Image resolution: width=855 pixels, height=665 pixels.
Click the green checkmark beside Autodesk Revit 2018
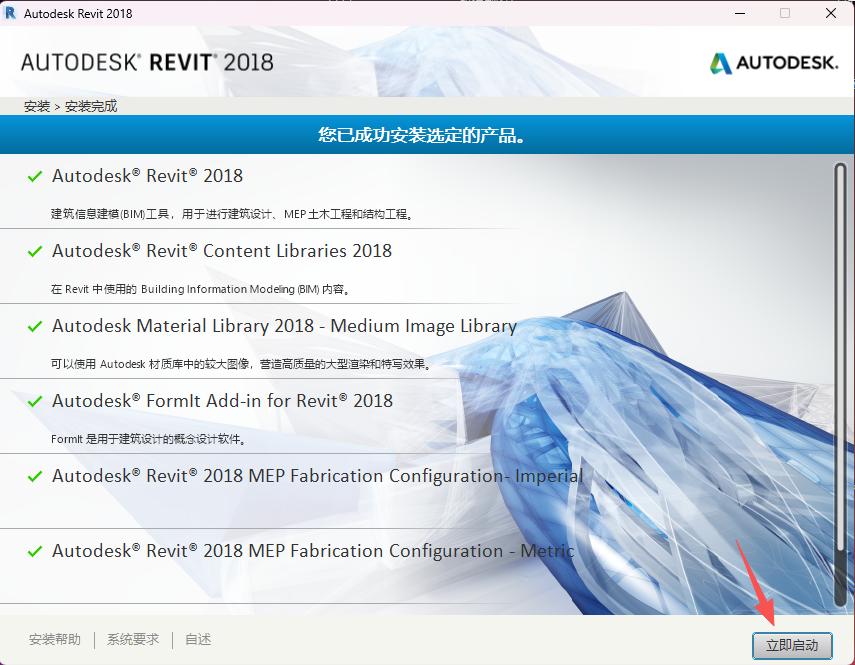click(35, 176)
